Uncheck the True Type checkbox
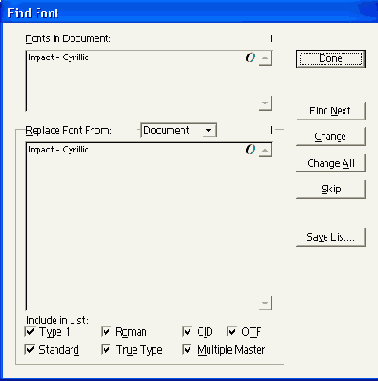The height and width of the screenshot is (381, 378). point(106,349)
